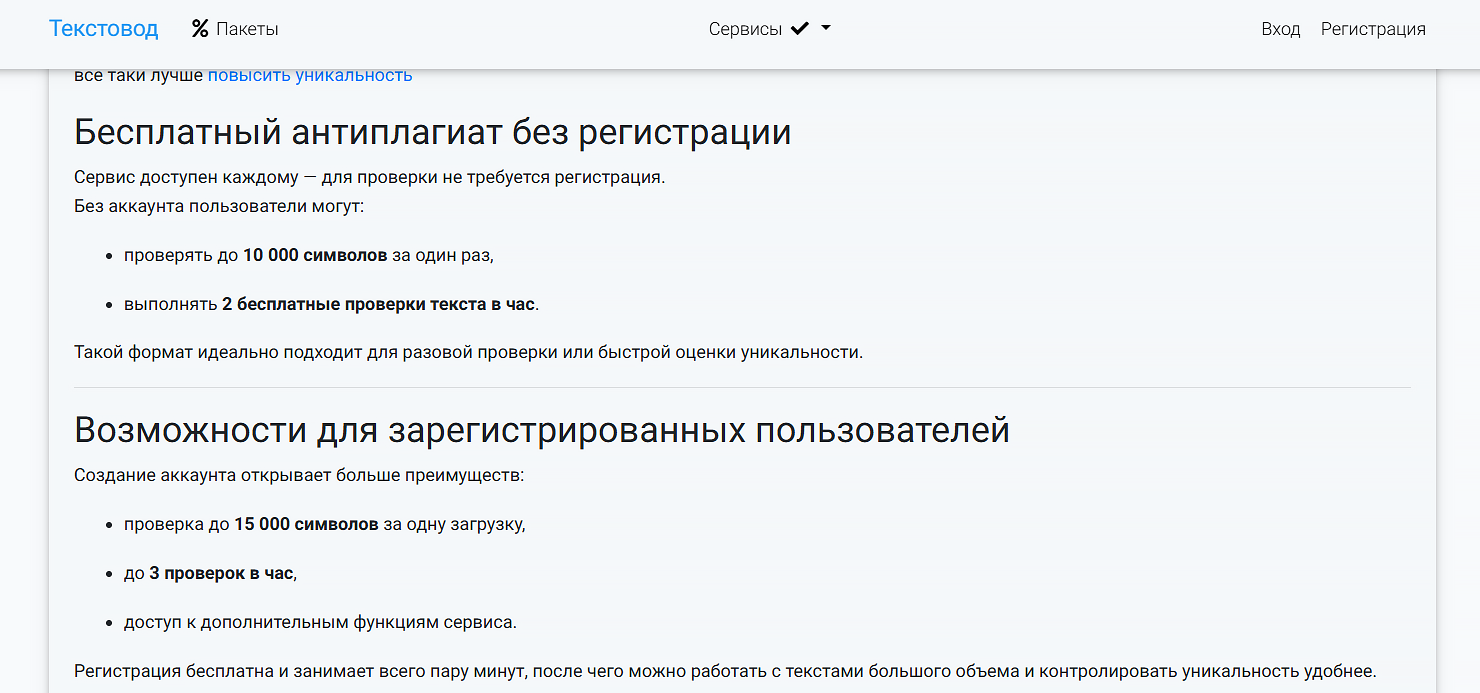Open the Регистрация signup page

pos(1373,28)
